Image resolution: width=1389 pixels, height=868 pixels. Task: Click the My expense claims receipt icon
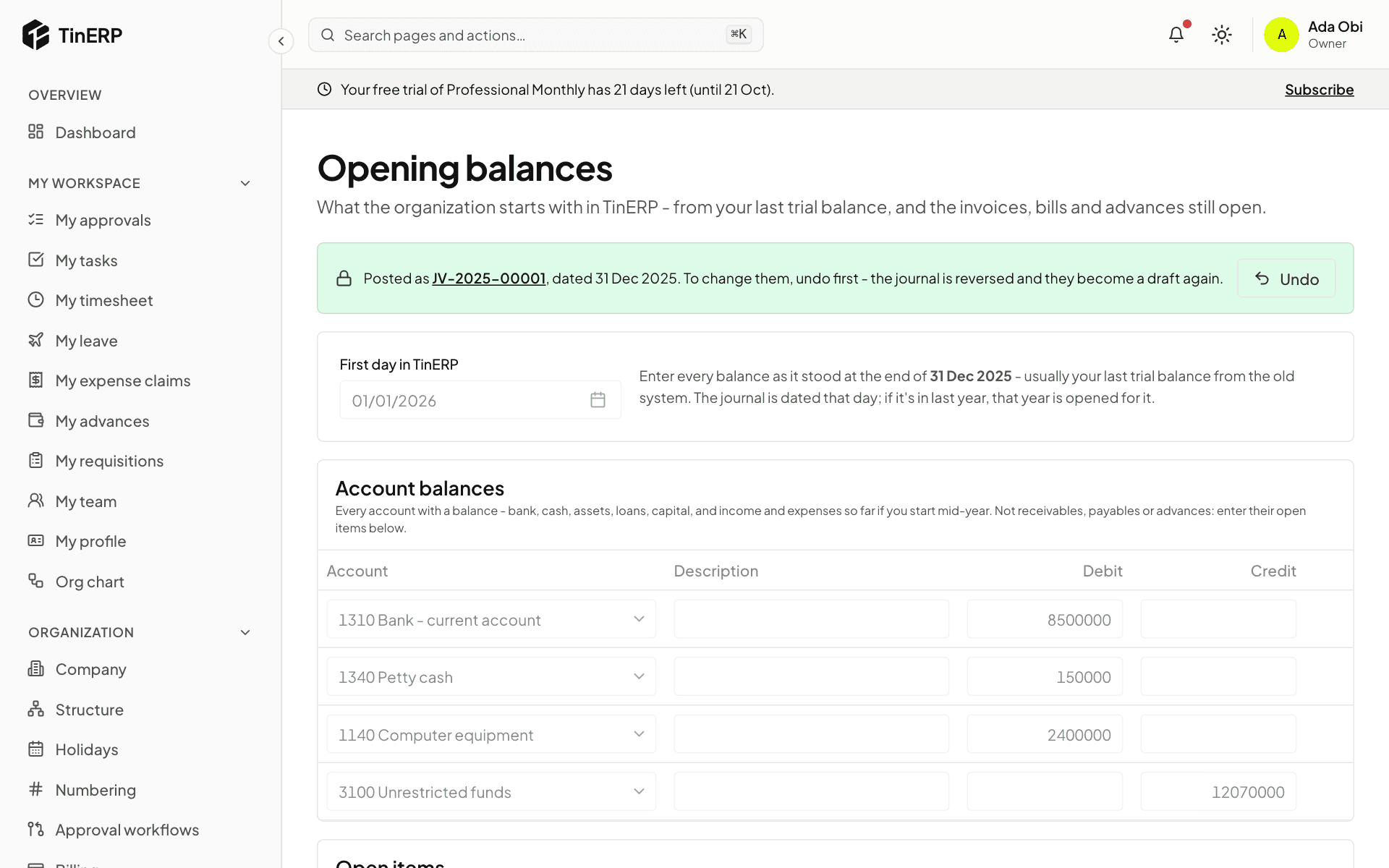35,380
